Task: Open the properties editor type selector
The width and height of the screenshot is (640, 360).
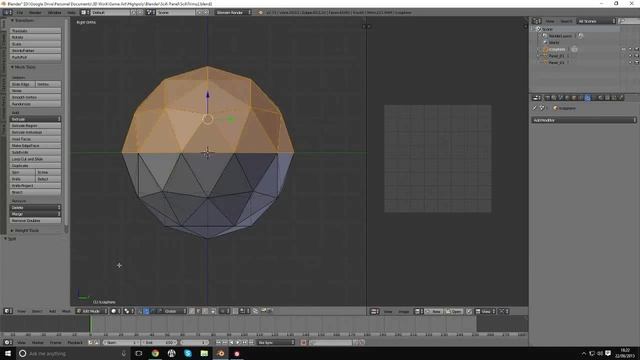Action: coord(536,98)
